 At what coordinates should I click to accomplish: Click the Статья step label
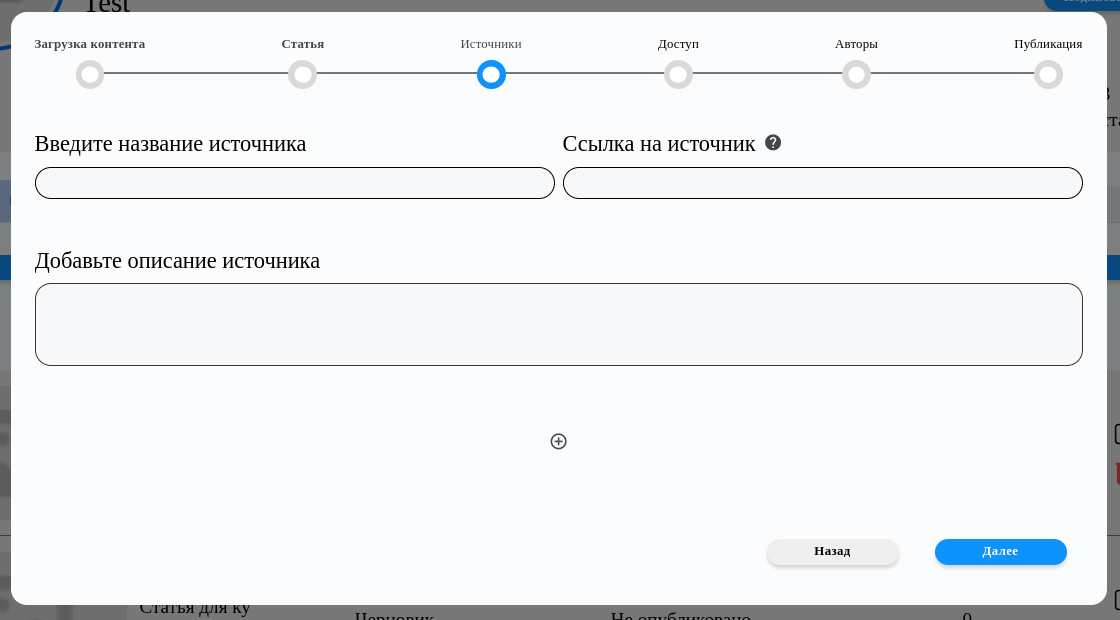303,44
